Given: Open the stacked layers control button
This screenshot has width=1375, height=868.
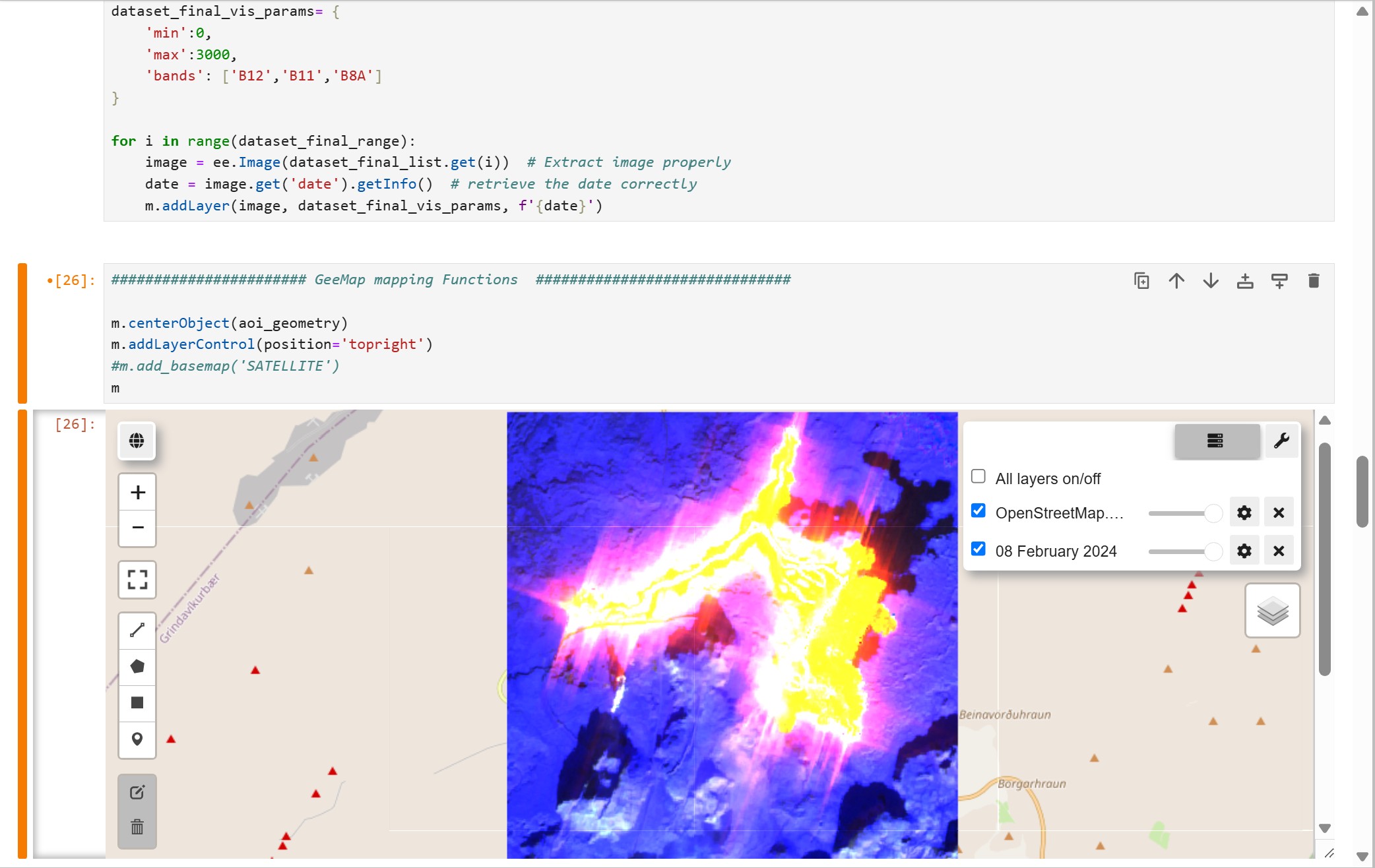Looking at the screenshot, I should click(1273, 611).
